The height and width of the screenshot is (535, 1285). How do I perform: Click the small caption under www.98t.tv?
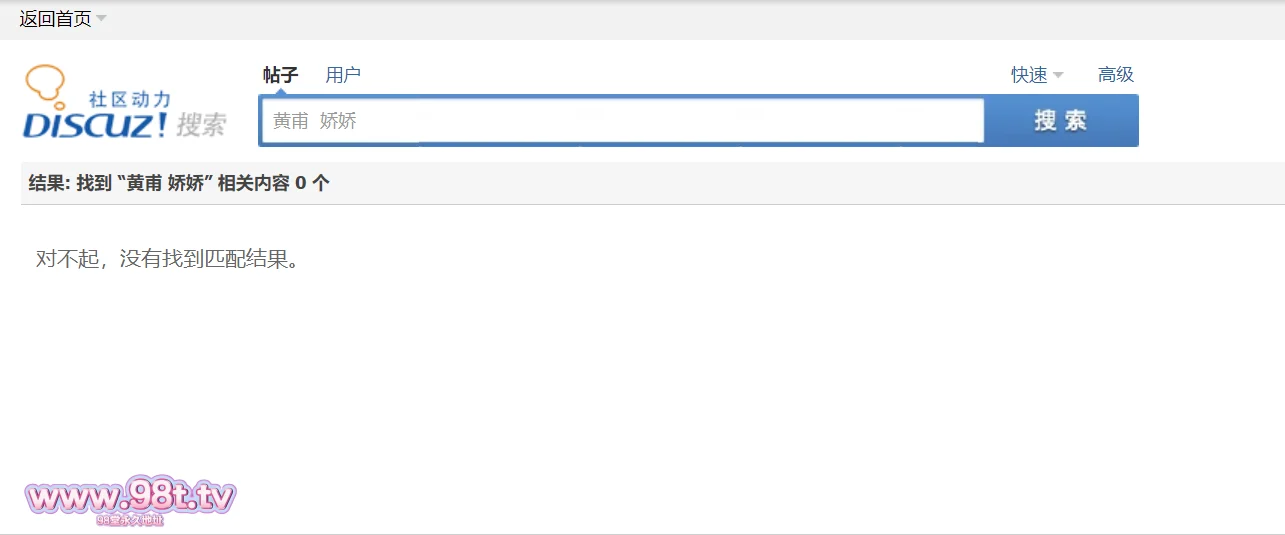pos(130,520)
